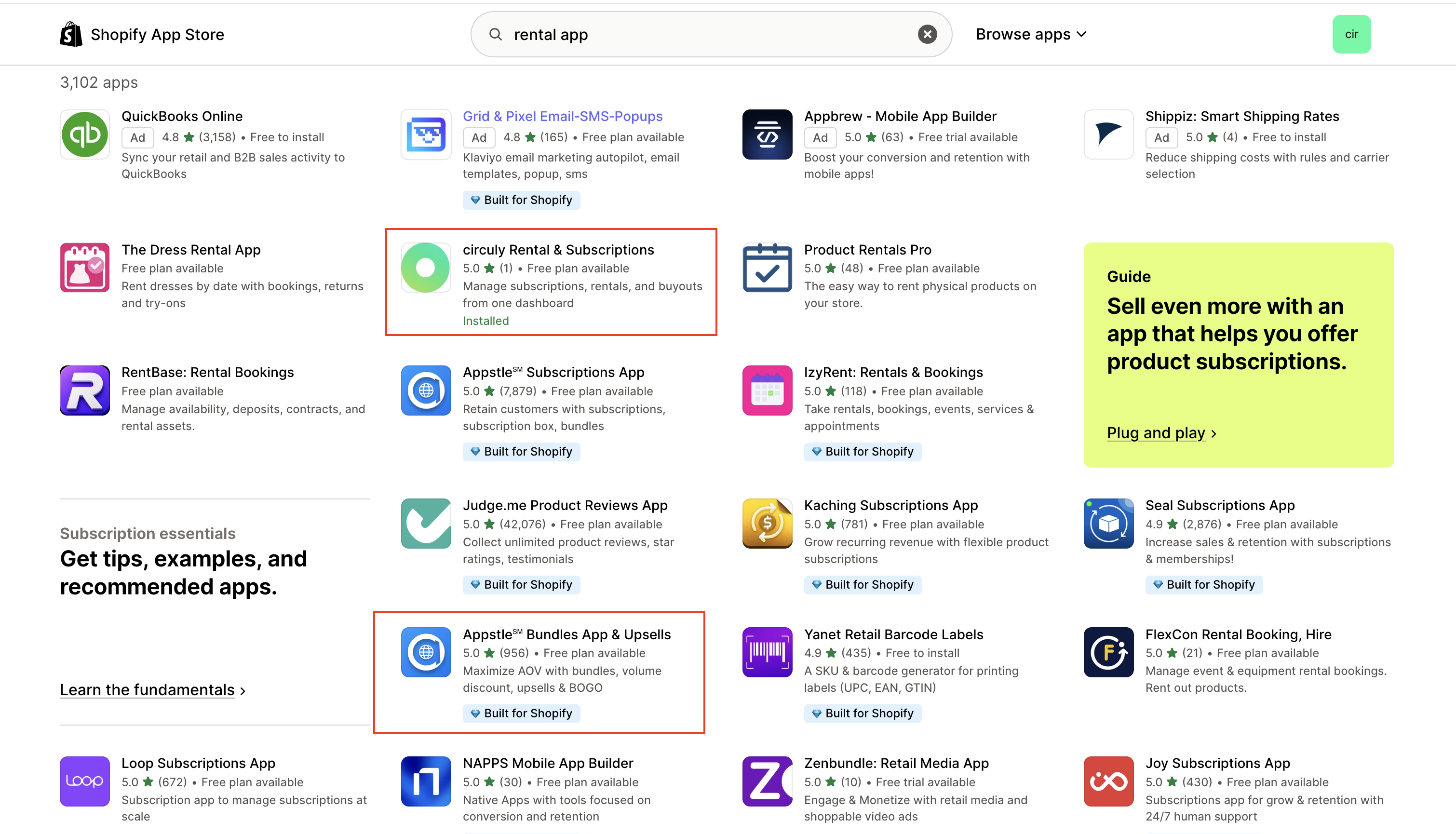The height and width of the screenshot is (834, 1456).
Task: Click Built for Shopify badge under IzyRent
Action: pyautogui.click(x=862, y=451)
